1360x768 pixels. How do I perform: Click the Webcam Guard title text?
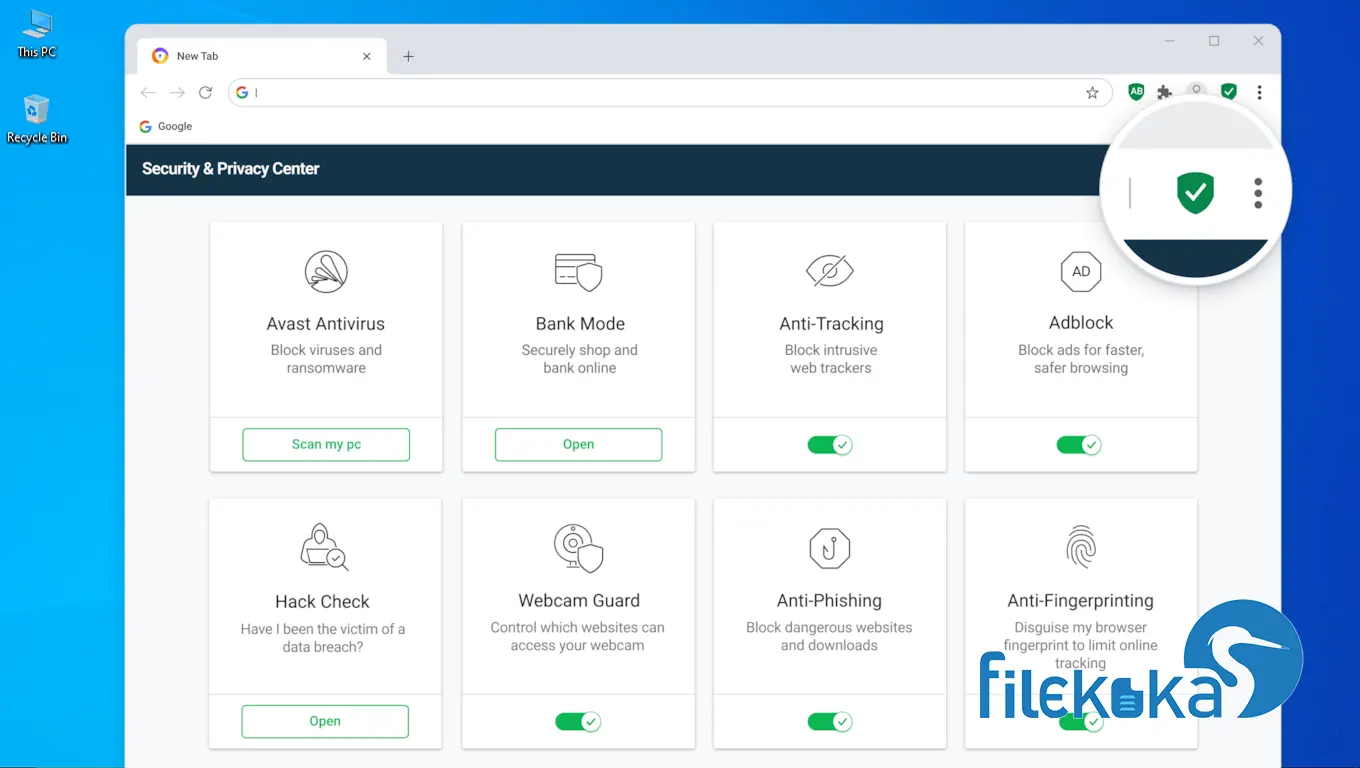click(579, 601)
